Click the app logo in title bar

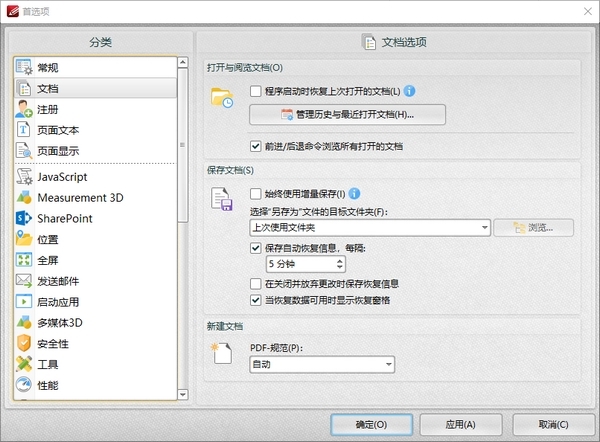(x=13, y=11)
